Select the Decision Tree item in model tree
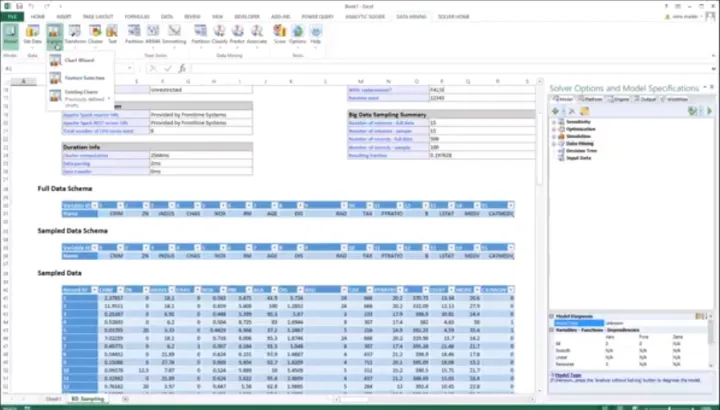Screen dimensions: 720x410 (581, 149)
